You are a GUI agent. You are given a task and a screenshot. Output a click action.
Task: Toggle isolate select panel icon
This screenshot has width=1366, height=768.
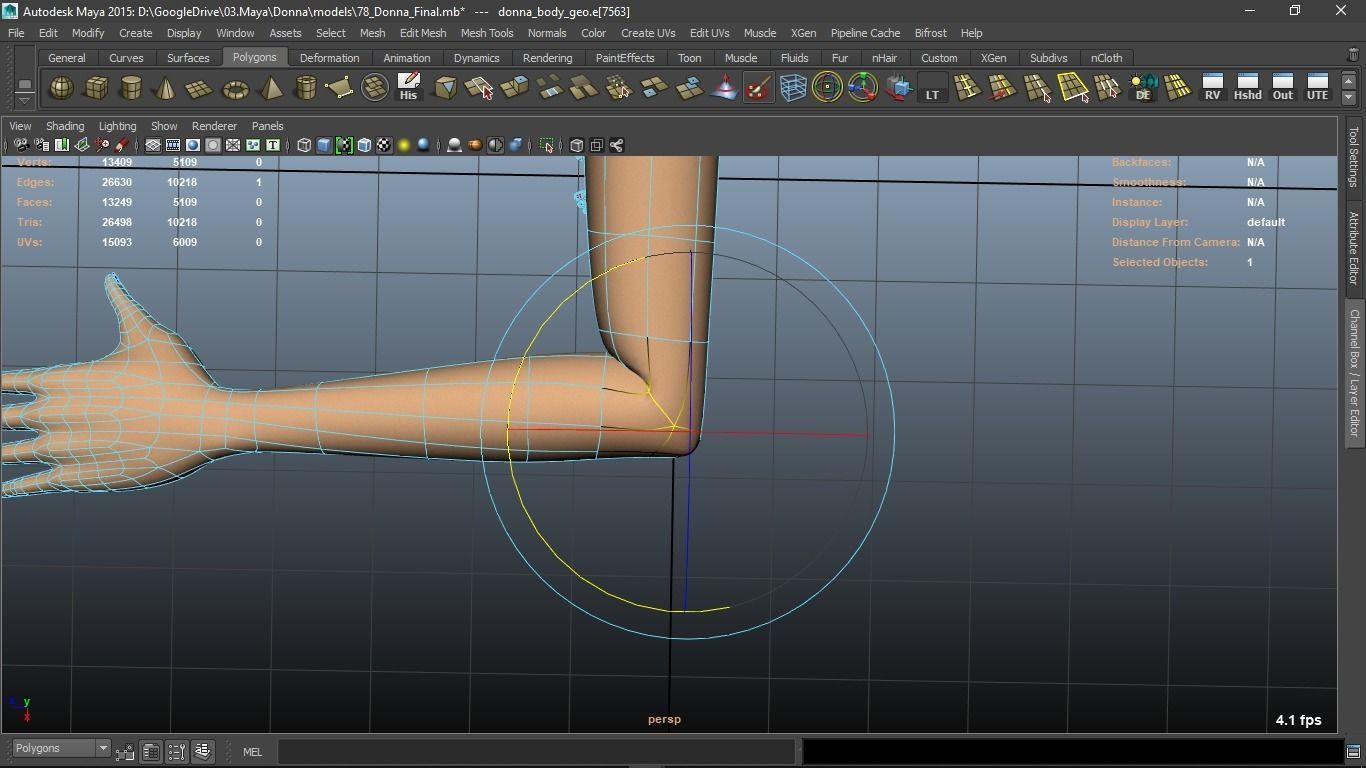(x=546, y=145)
